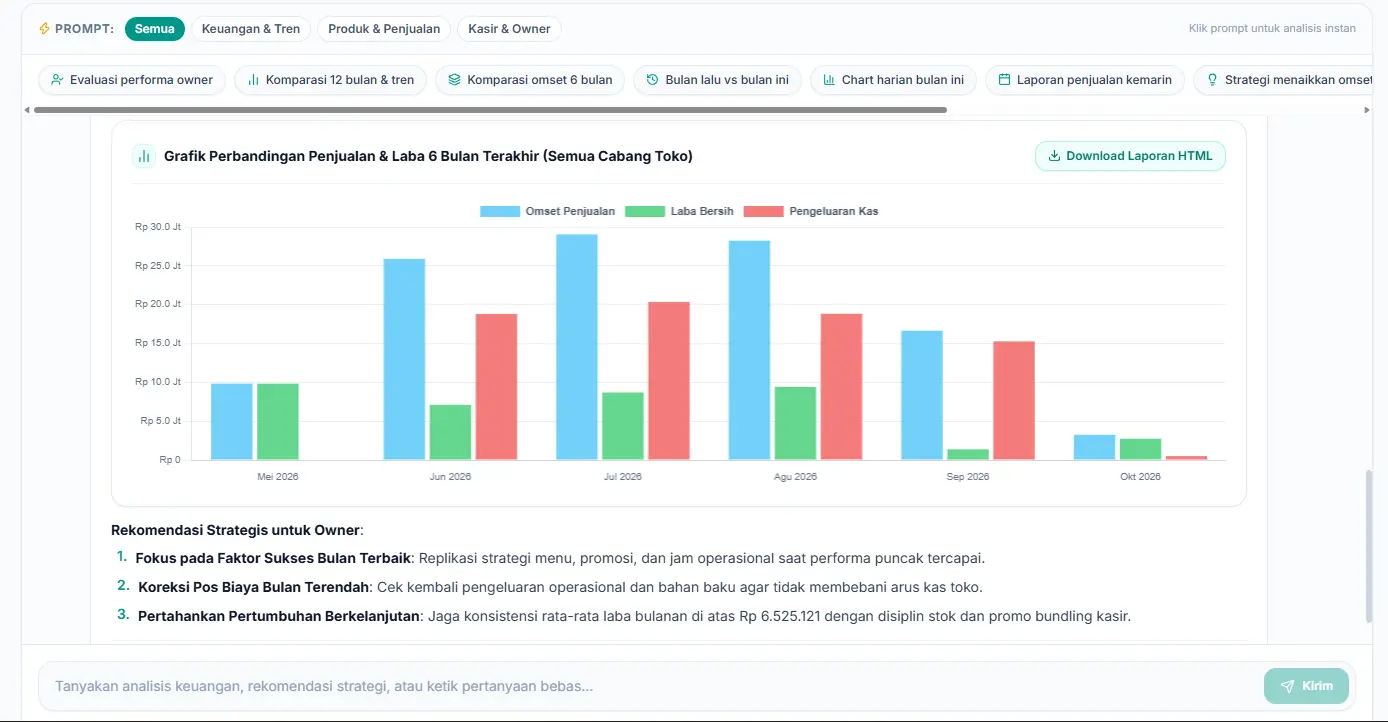The width and height of the screenshot is (1388, 722).
Task: Click the lightbulb icon on Strategi menaikkan omset
Action: (1212, 80)
